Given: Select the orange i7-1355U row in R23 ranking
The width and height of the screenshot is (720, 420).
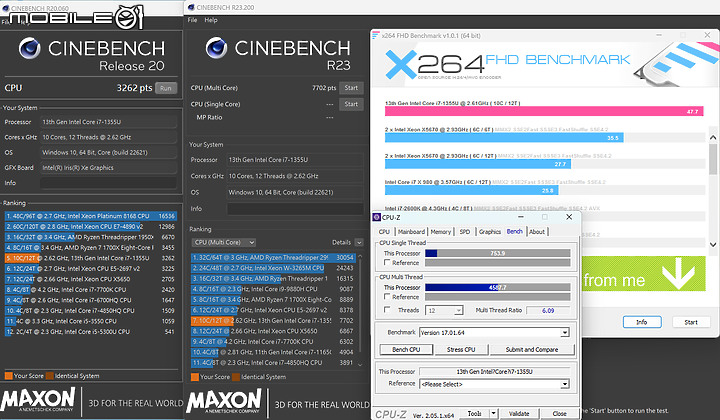Looking at the screenshot, I should (x=273, y=320).
